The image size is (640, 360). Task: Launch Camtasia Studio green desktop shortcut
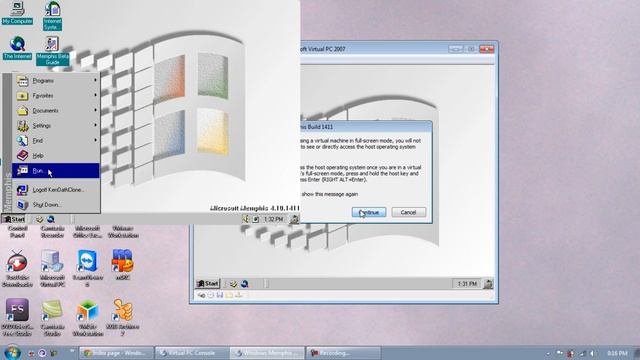tap(52, 317)
